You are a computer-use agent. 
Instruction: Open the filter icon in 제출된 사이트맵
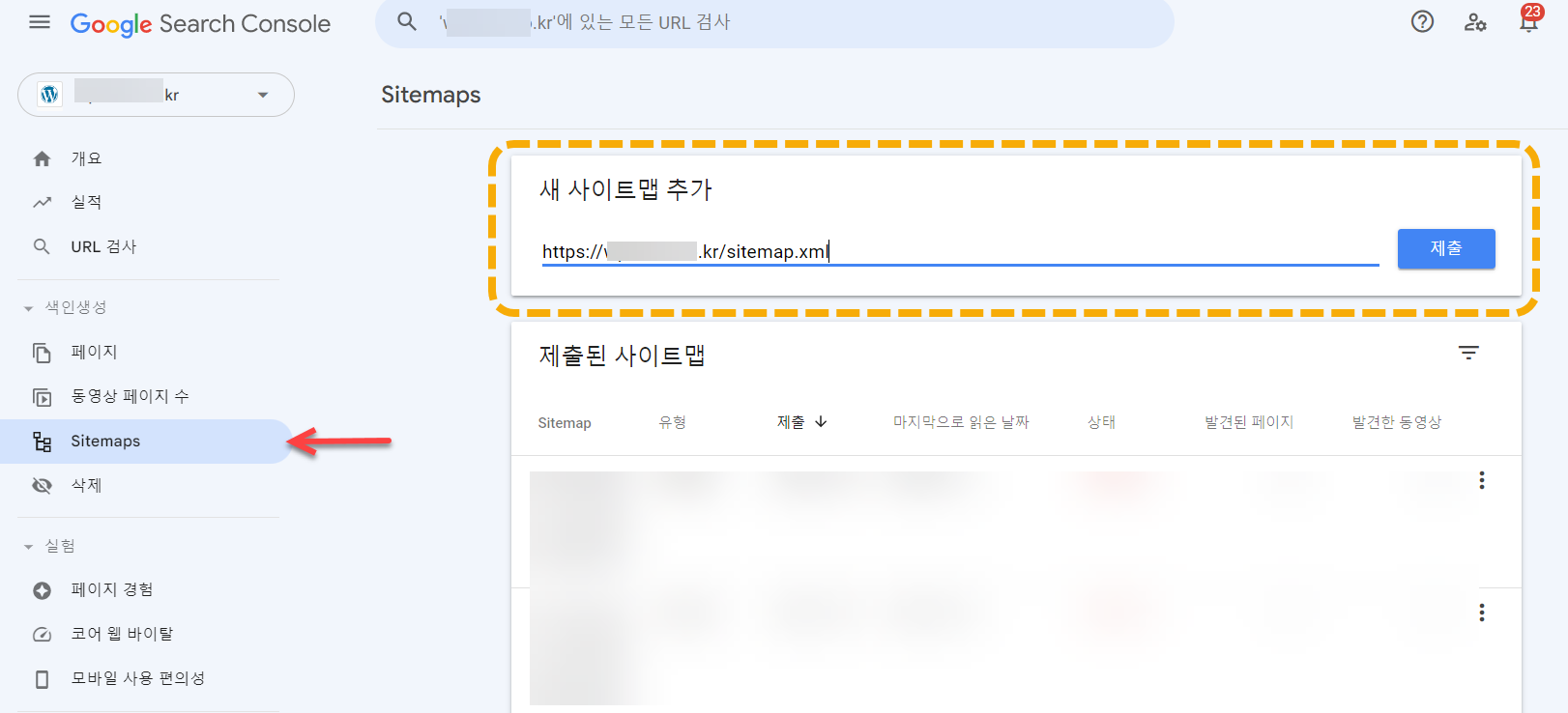coord(1468,353)
